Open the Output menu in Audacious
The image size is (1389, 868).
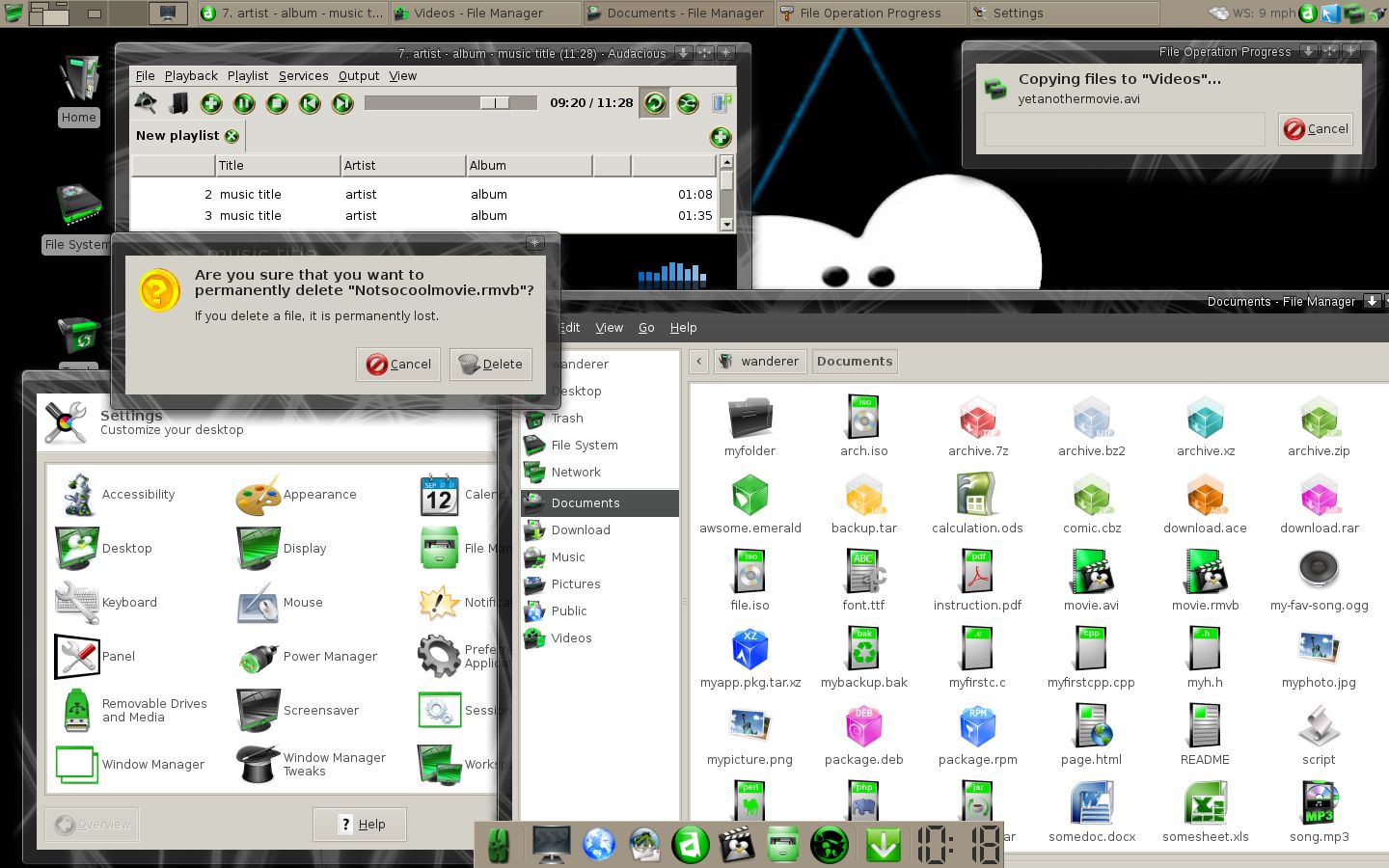[x=359, y=76]
